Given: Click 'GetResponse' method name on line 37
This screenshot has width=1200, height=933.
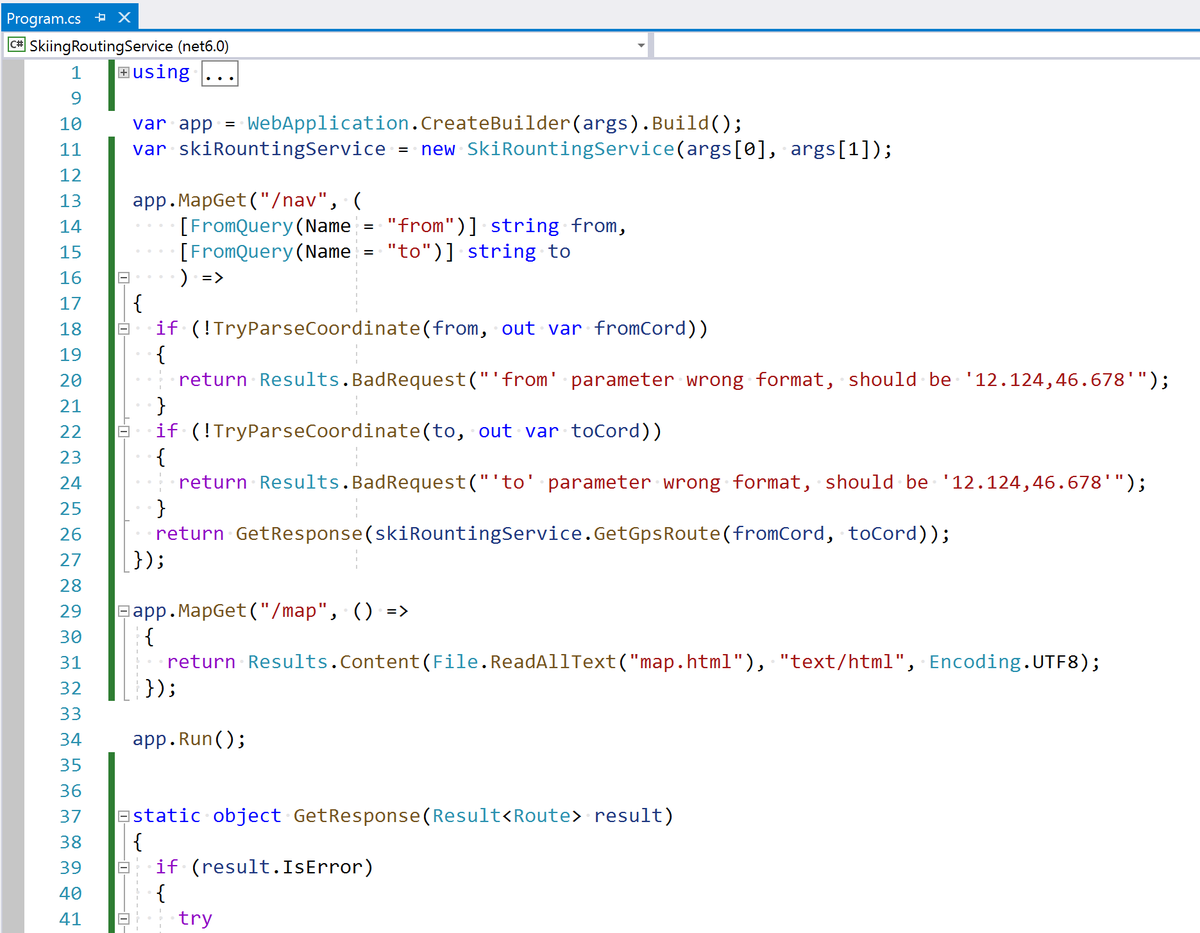Looking at the screenshot, I should coord(357,816).
